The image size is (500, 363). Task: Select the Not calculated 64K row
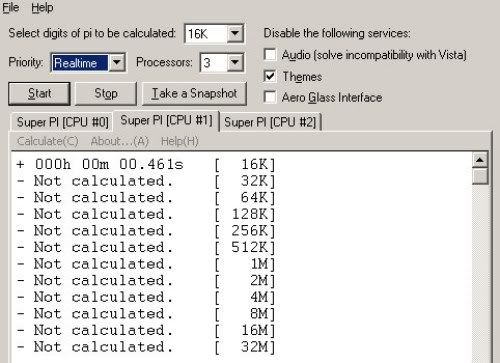[146, 198]
